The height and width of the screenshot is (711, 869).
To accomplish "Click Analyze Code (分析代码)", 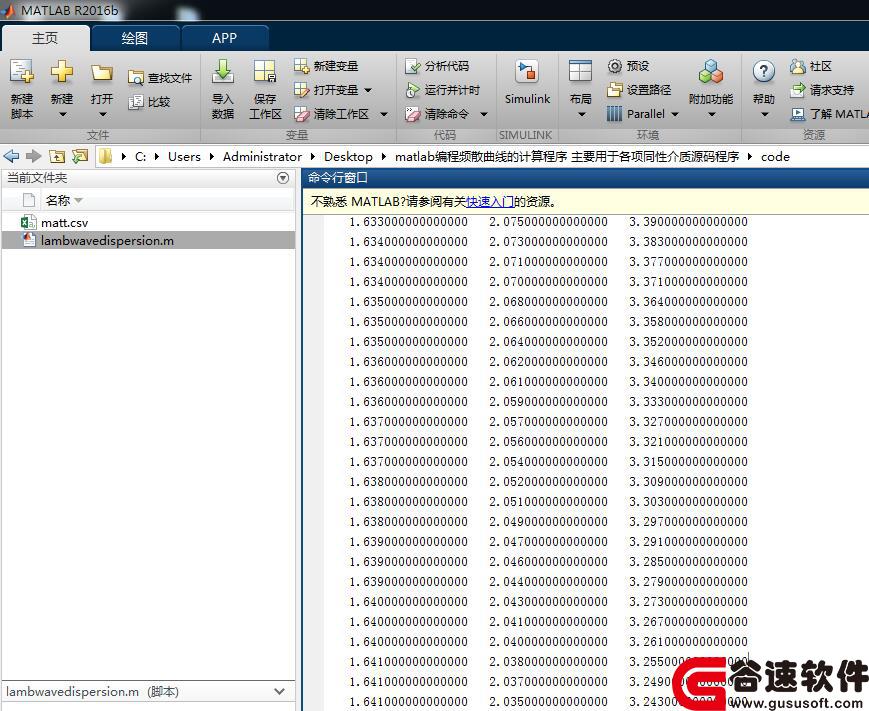I will click(437, 66).
